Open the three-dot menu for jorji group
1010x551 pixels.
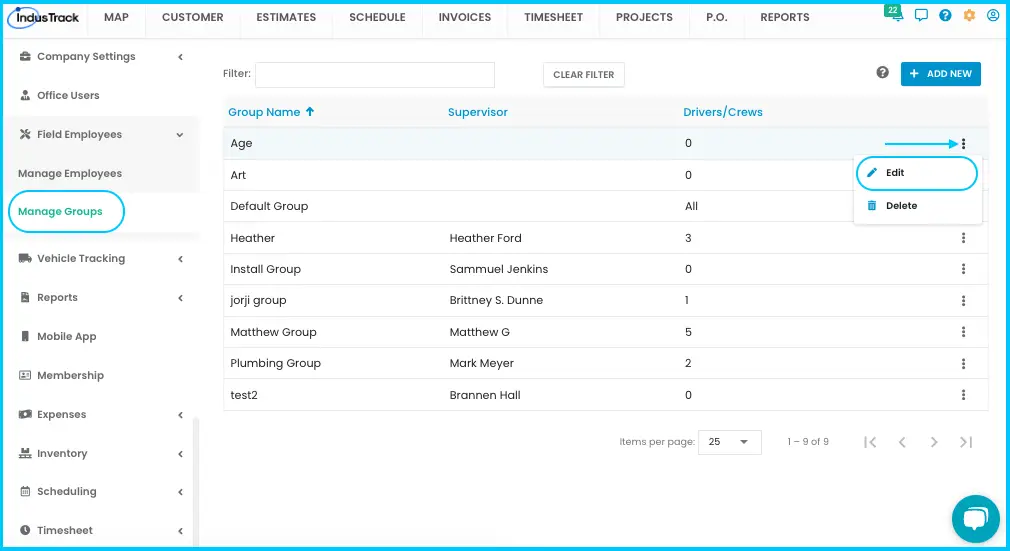(963, 300)
